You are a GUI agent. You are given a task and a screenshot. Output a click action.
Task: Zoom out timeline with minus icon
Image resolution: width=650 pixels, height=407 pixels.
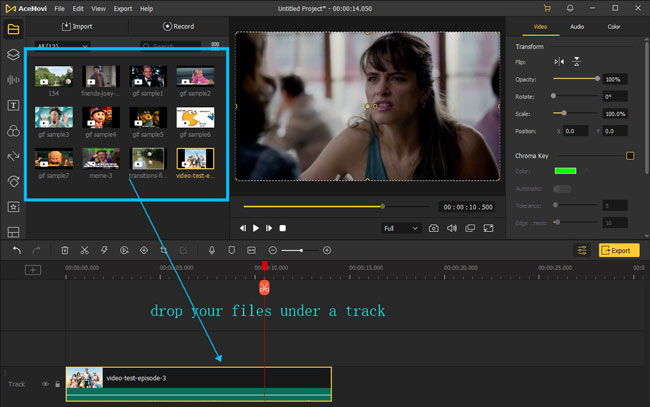click(x=272, y=250)
